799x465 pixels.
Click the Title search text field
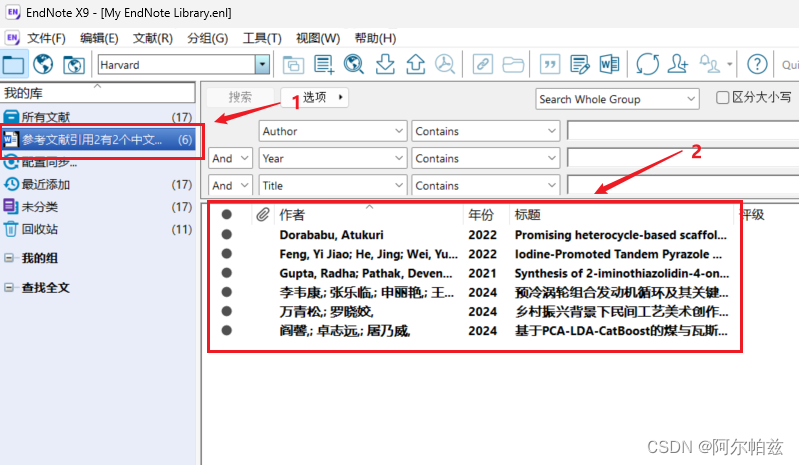pyautogui.click(x=683, y=185)
